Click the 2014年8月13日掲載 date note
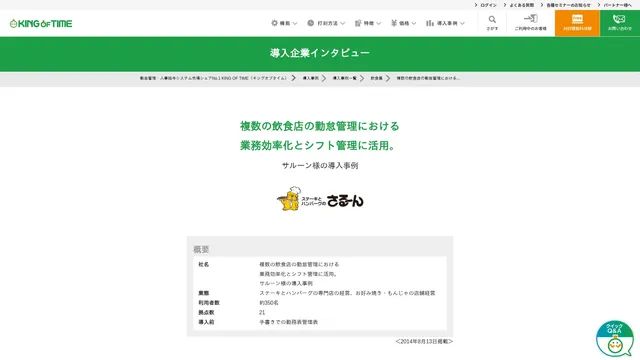 [x=424, y=341]
